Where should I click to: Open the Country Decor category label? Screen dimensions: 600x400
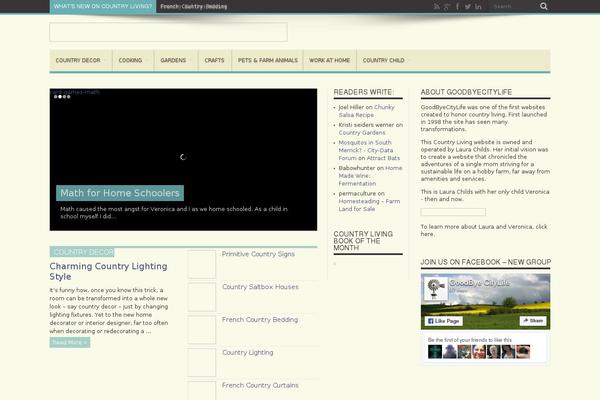82,252
